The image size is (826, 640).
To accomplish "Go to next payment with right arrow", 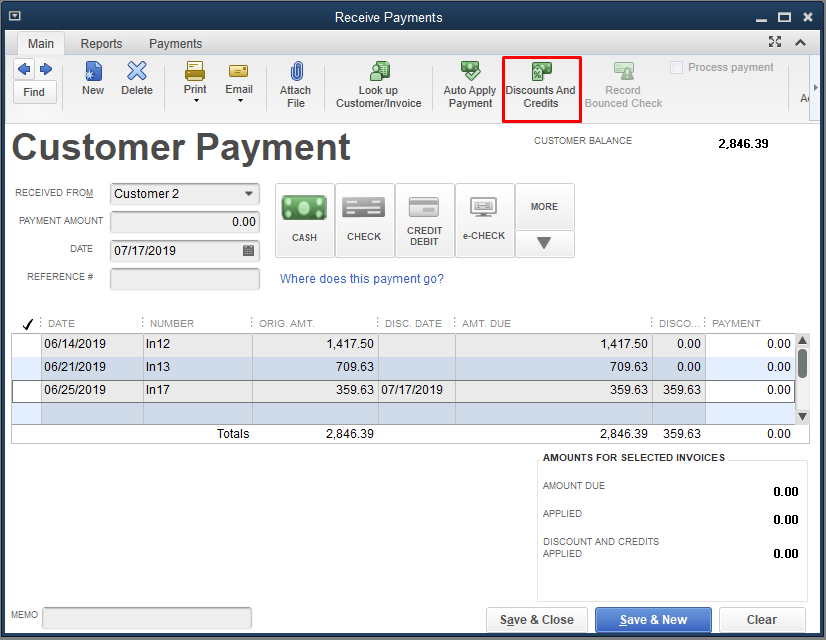I will (x=46, y=69).
